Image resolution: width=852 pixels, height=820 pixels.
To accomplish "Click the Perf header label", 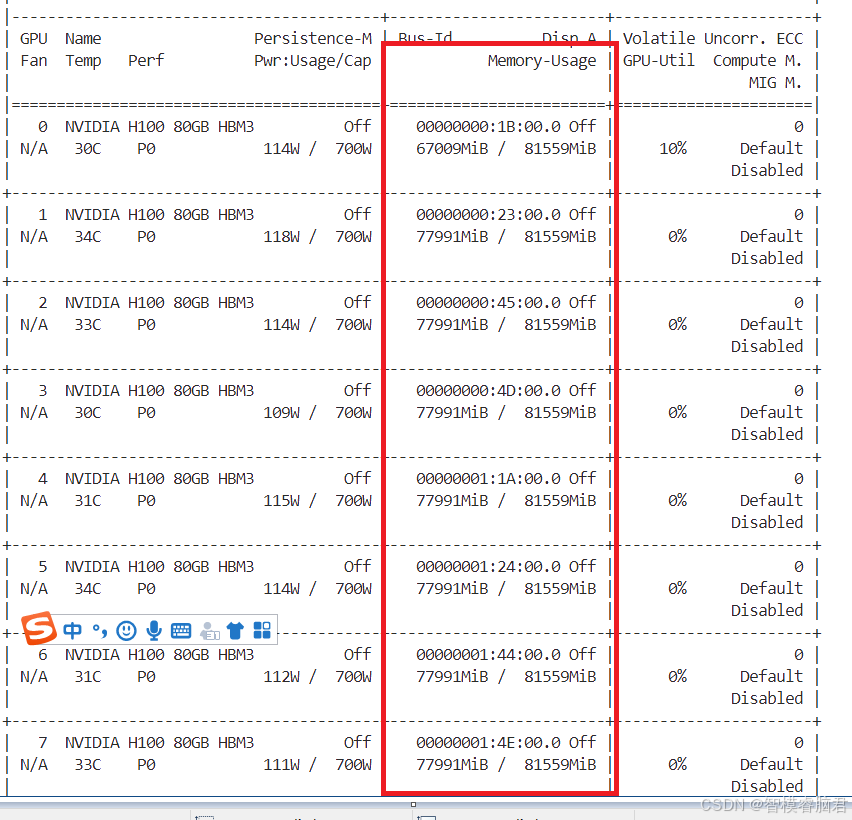I will 146,60.
